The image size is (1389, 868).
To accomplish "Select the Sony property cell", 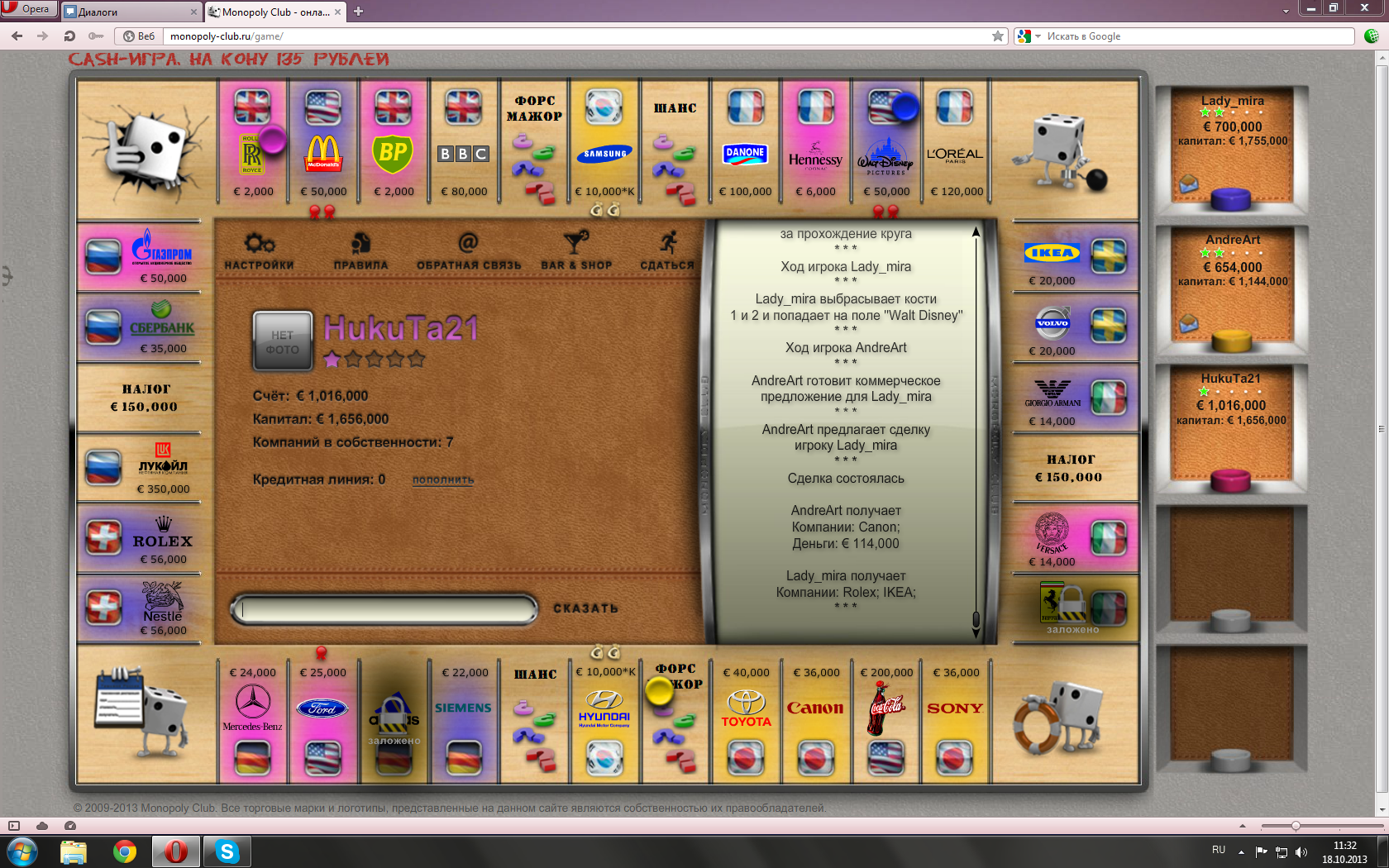I will point(956,721).
